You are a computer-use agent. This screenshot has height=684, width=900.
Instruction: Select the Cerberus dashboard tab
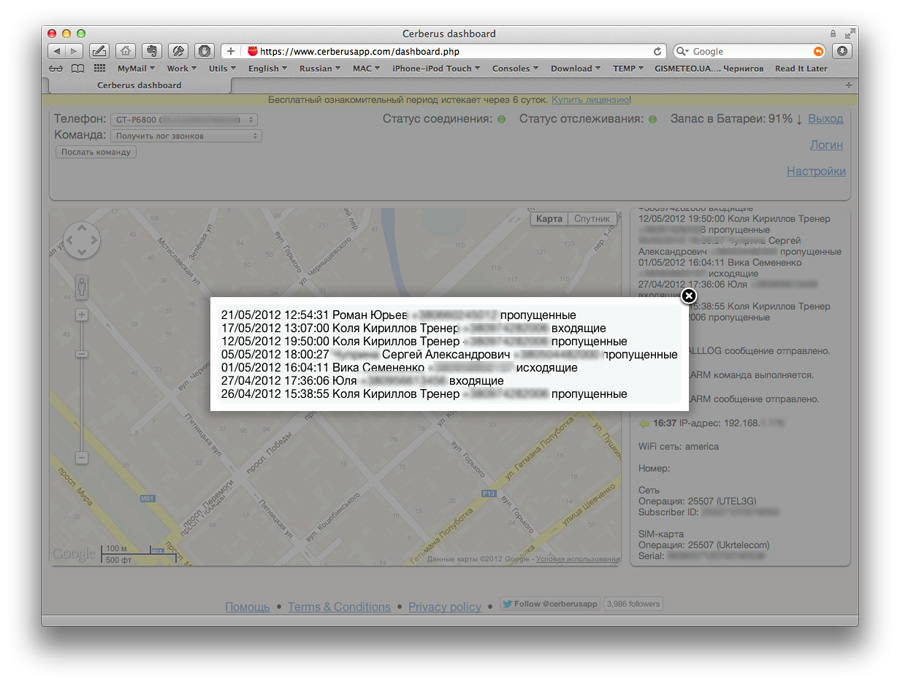(140, 85)
